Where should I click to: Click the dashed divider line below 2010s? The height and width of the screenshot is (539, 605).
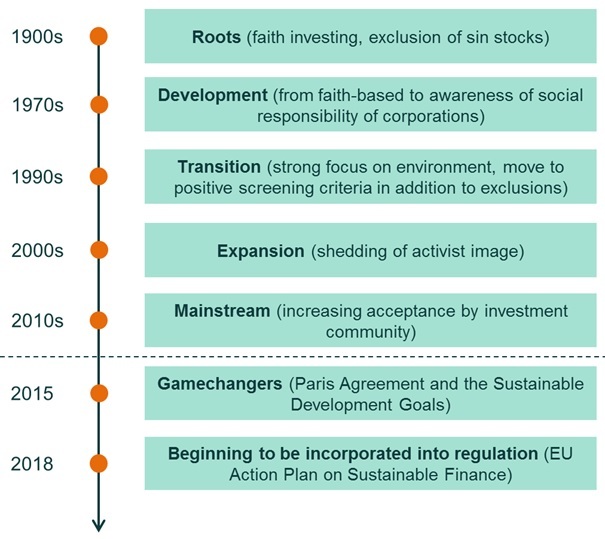302,357
